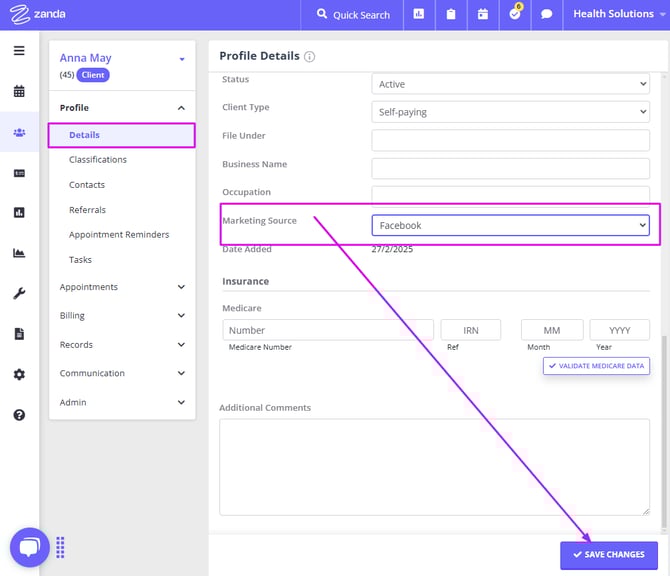Open the messages speech bubble icon in top bar
This screenshot has height=576, width=670.
pos(546,15)
